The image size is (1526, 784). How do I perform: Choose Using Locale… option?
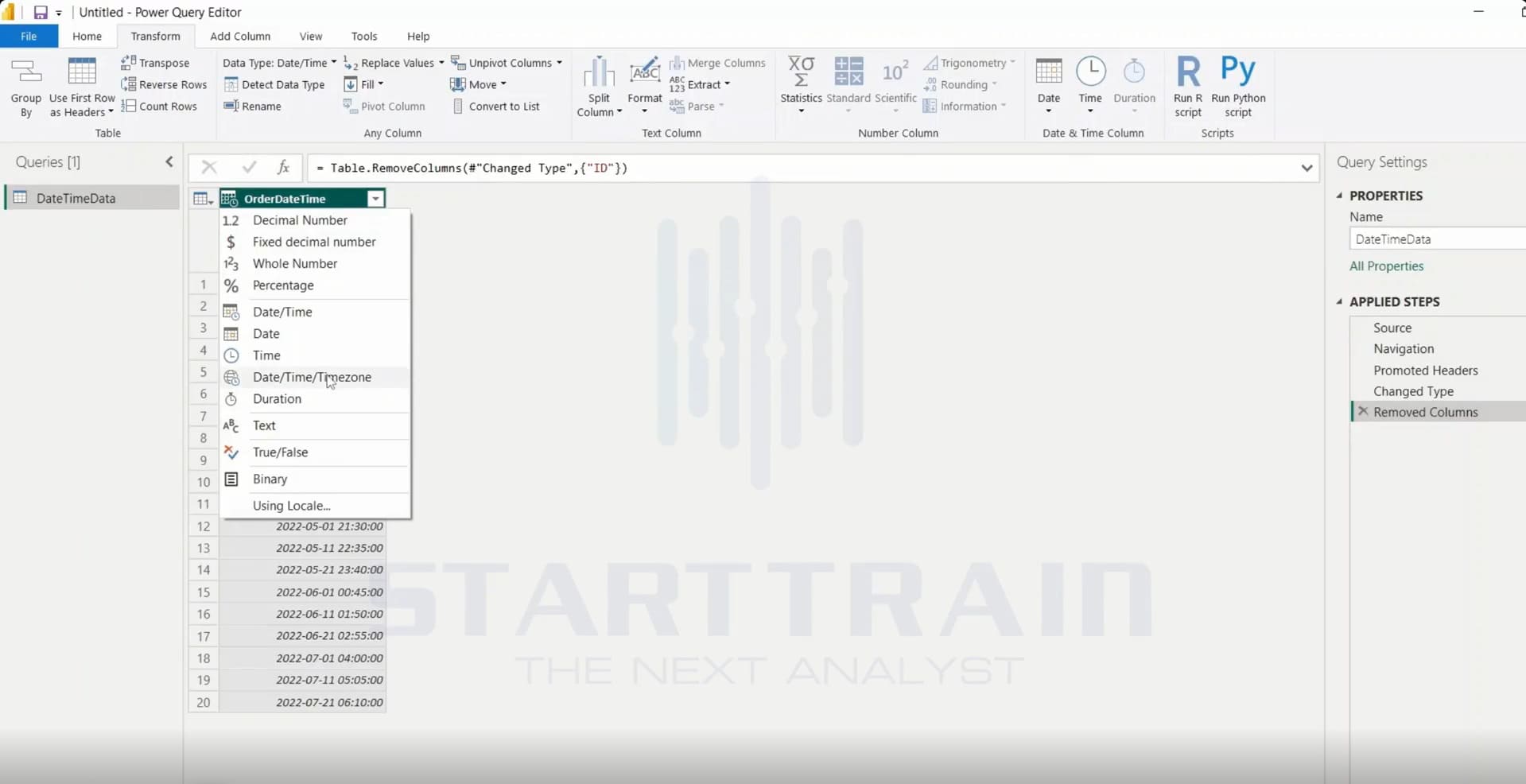316,506
